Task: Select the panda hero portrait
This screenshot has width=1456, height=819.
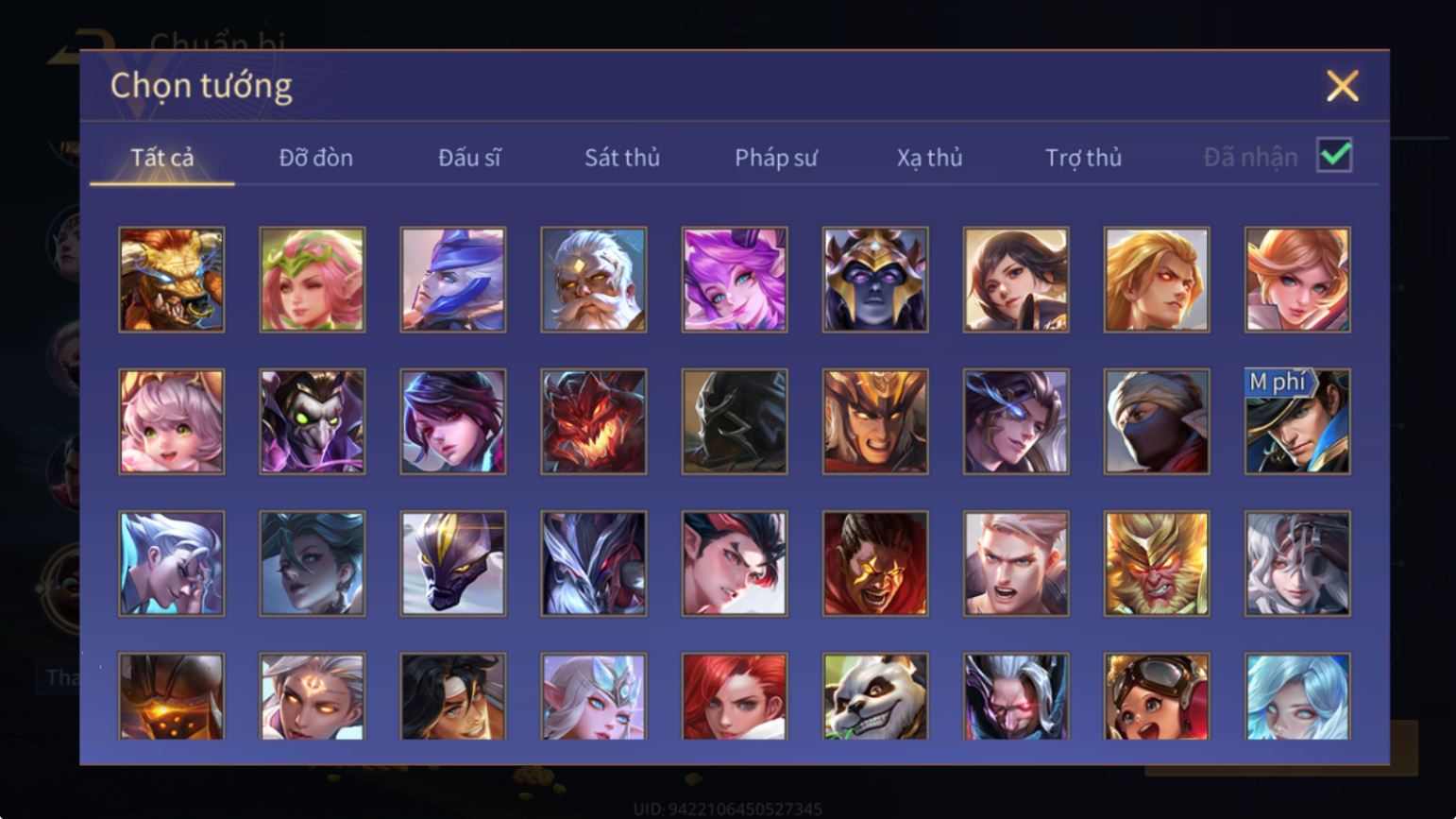Action: tap(875, 696)
